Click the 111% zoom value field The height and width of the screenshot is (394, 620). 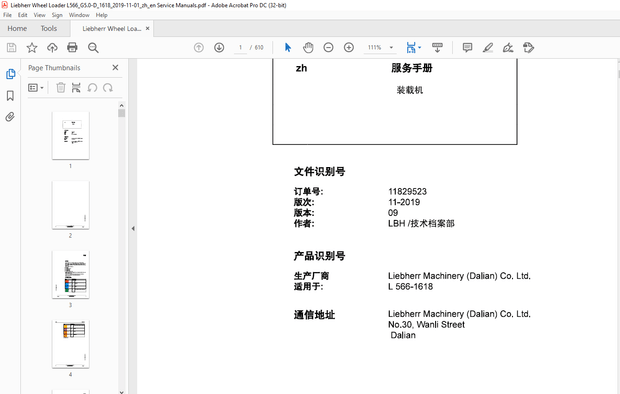coord(374,47)
